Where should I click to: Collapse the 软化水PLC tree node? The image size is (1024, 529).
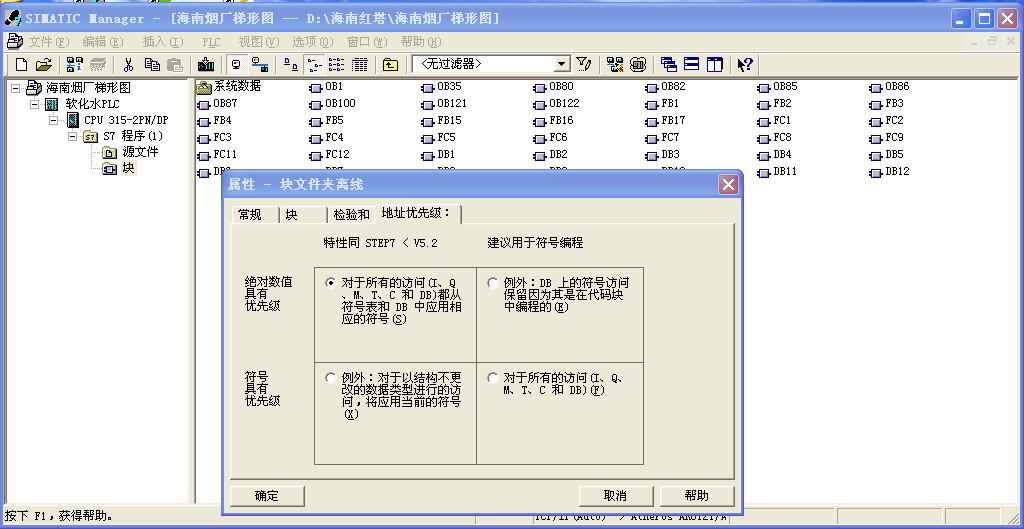coord(35,104)
